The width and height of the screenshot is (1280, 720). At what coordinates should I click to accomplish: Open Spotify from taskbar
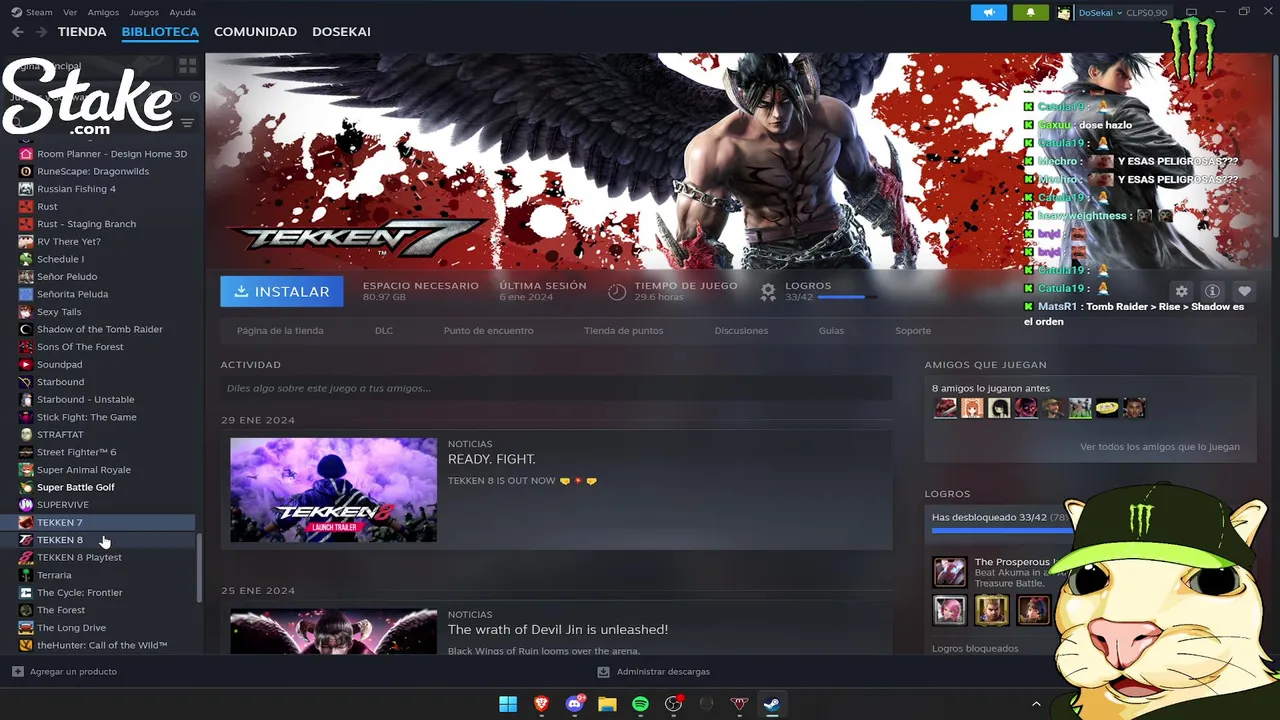640,704
